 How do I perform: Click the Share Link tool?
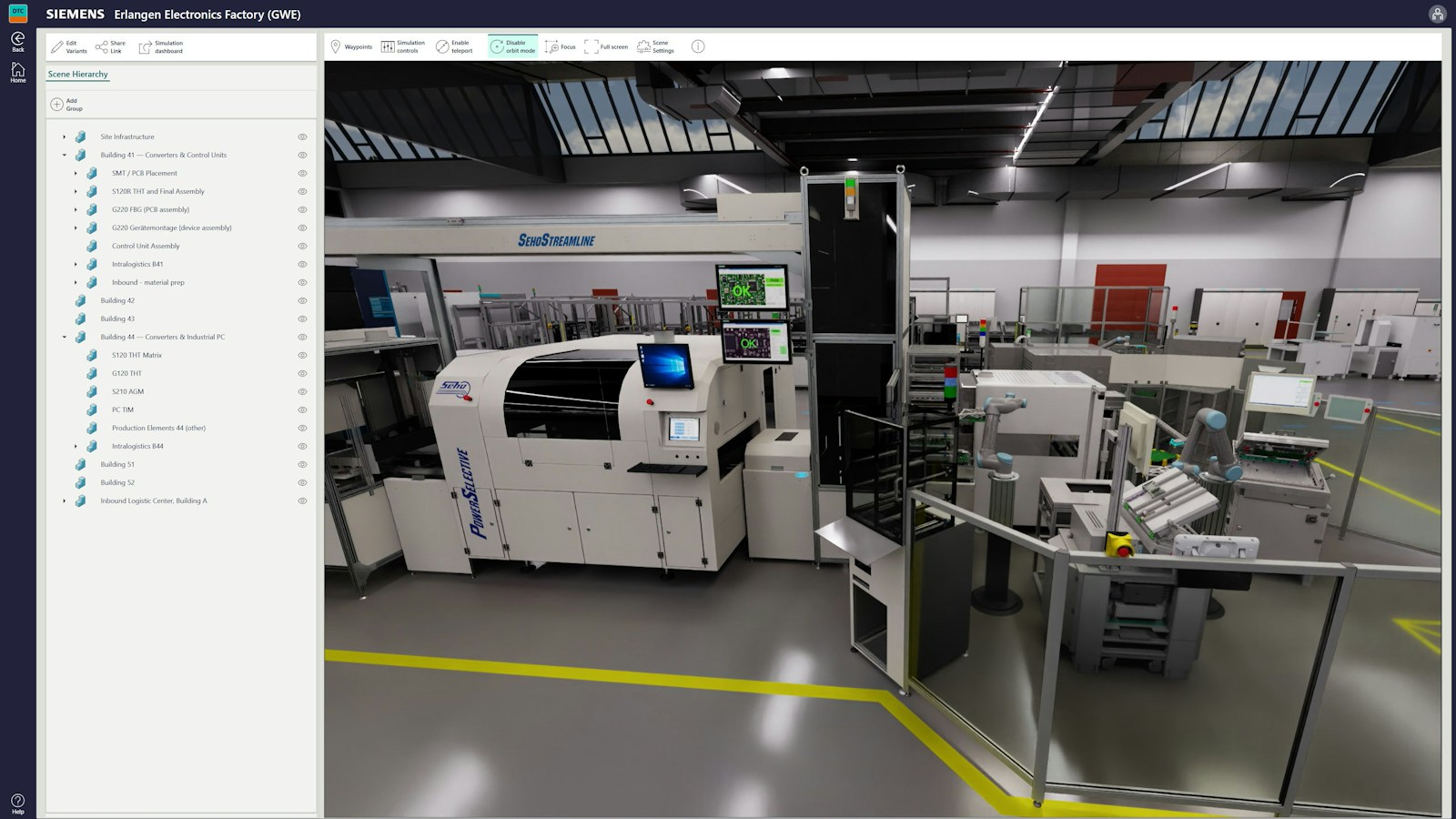tap(110, 46)
